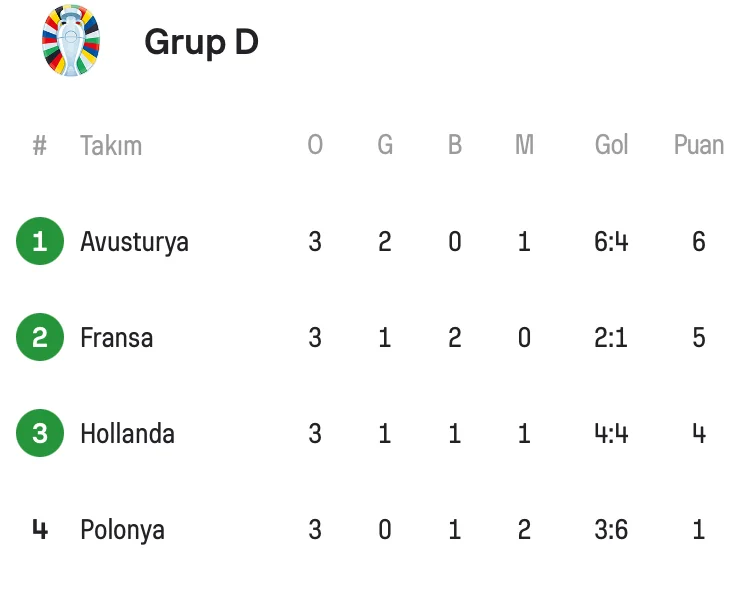Open the Grup D heading
Viewport: 750px width, 591px height.
pyautogui.click(x=201, y=42)
